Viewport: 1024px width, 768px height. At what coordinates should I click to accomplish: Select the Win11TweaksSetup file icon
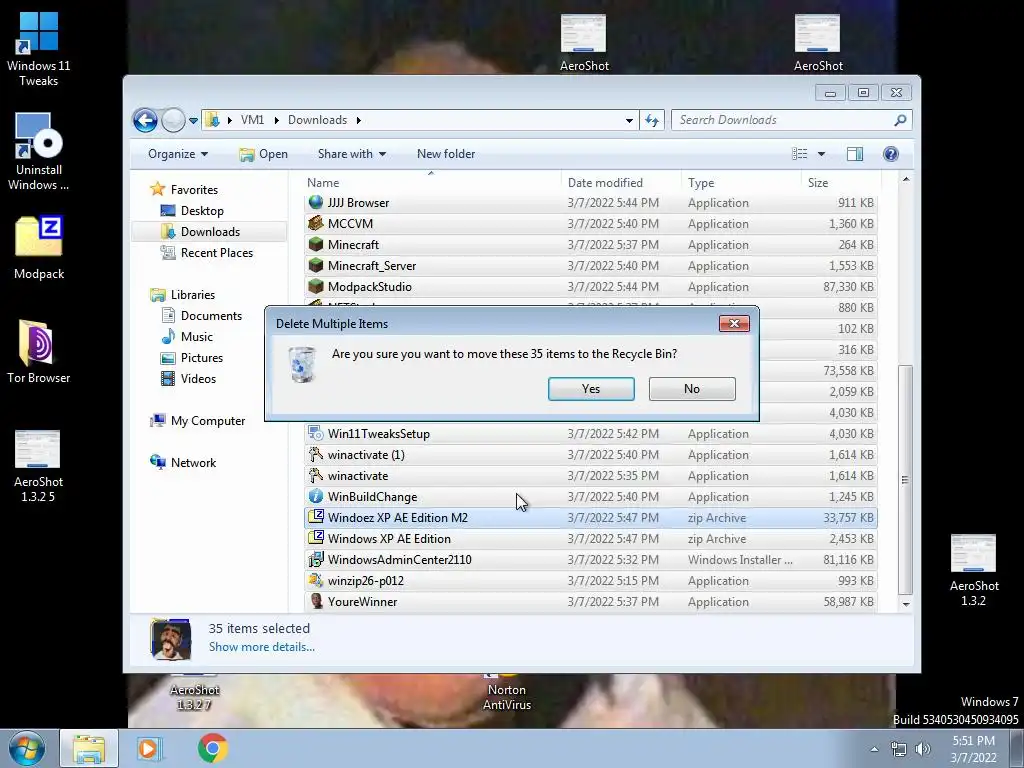(316, 434)
